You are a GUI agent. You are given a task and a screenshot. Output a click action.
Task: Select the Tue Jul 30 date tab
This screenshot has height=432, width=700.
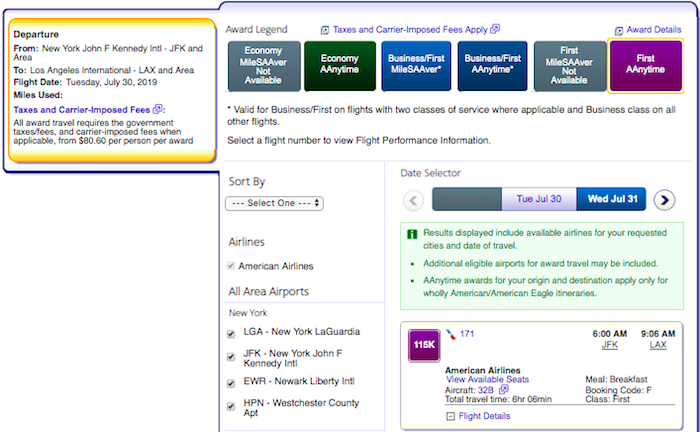(539, 199)
